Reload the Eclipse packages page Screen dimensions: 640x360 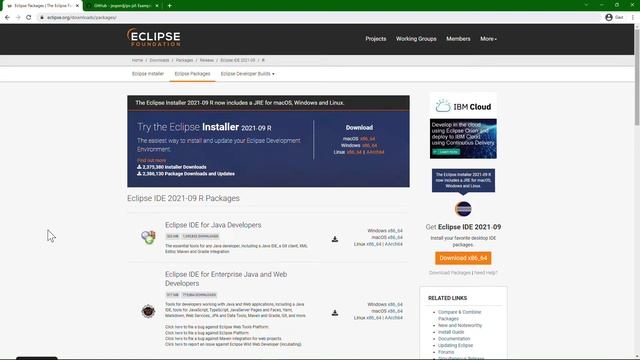pyautogui.click(x=29, y=18)
